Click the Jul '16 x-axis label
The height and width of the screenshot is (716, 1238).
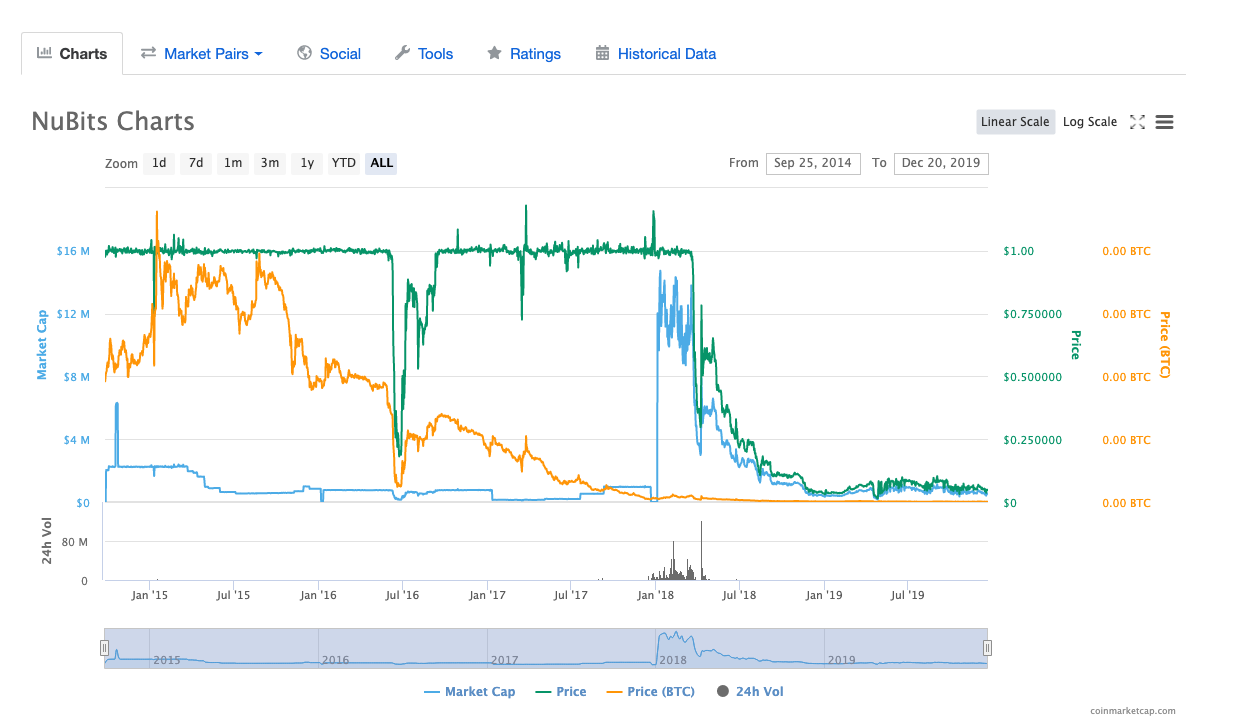pos(402,595)
